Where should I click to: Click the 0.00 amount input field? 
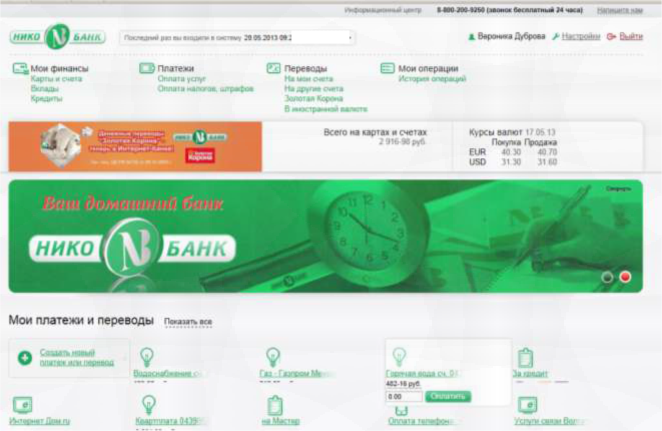404,397
